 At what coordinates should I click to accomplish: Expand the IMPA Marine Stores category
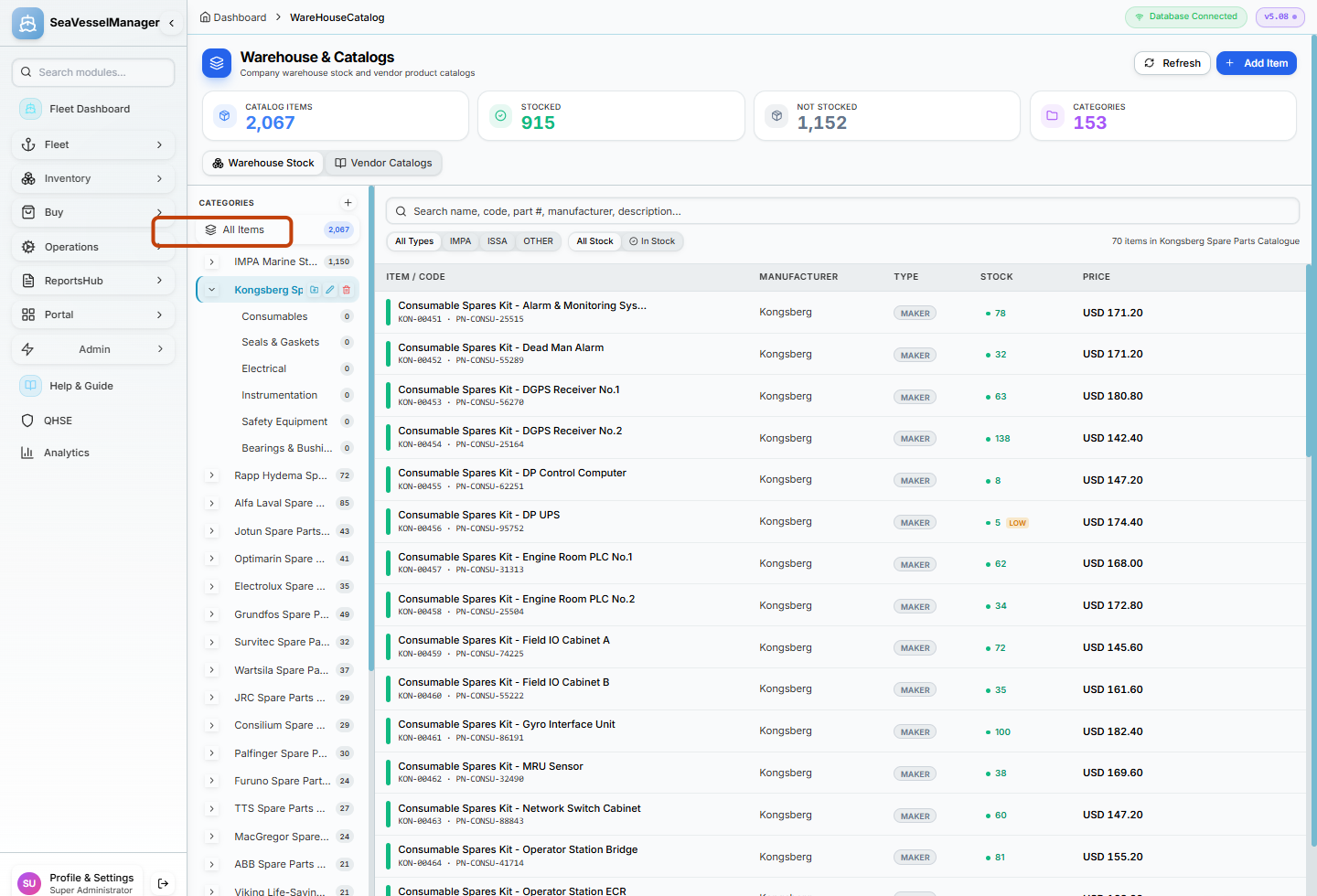pos(212,261)
